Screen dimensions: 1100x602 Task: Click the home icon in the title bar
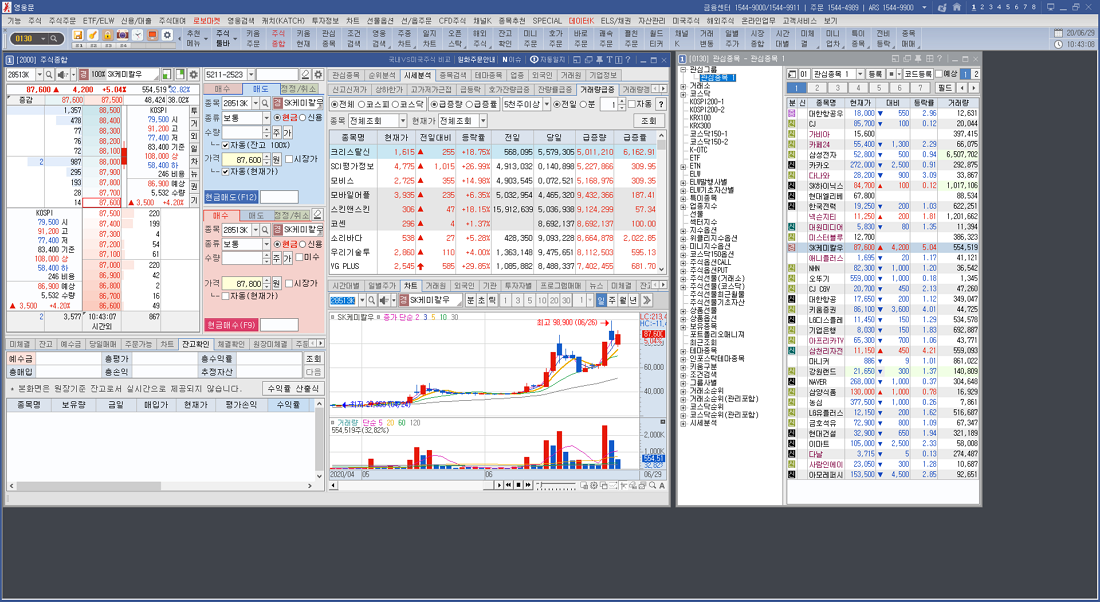pos(957,7)
